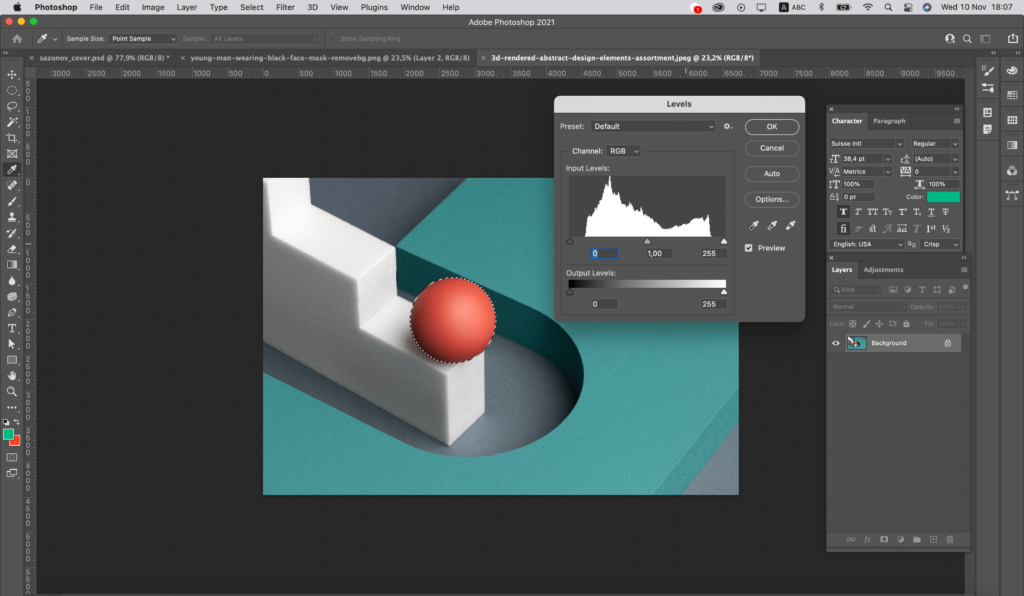
Task: Open the Filter menu
Action: click(x=285, y=7)
